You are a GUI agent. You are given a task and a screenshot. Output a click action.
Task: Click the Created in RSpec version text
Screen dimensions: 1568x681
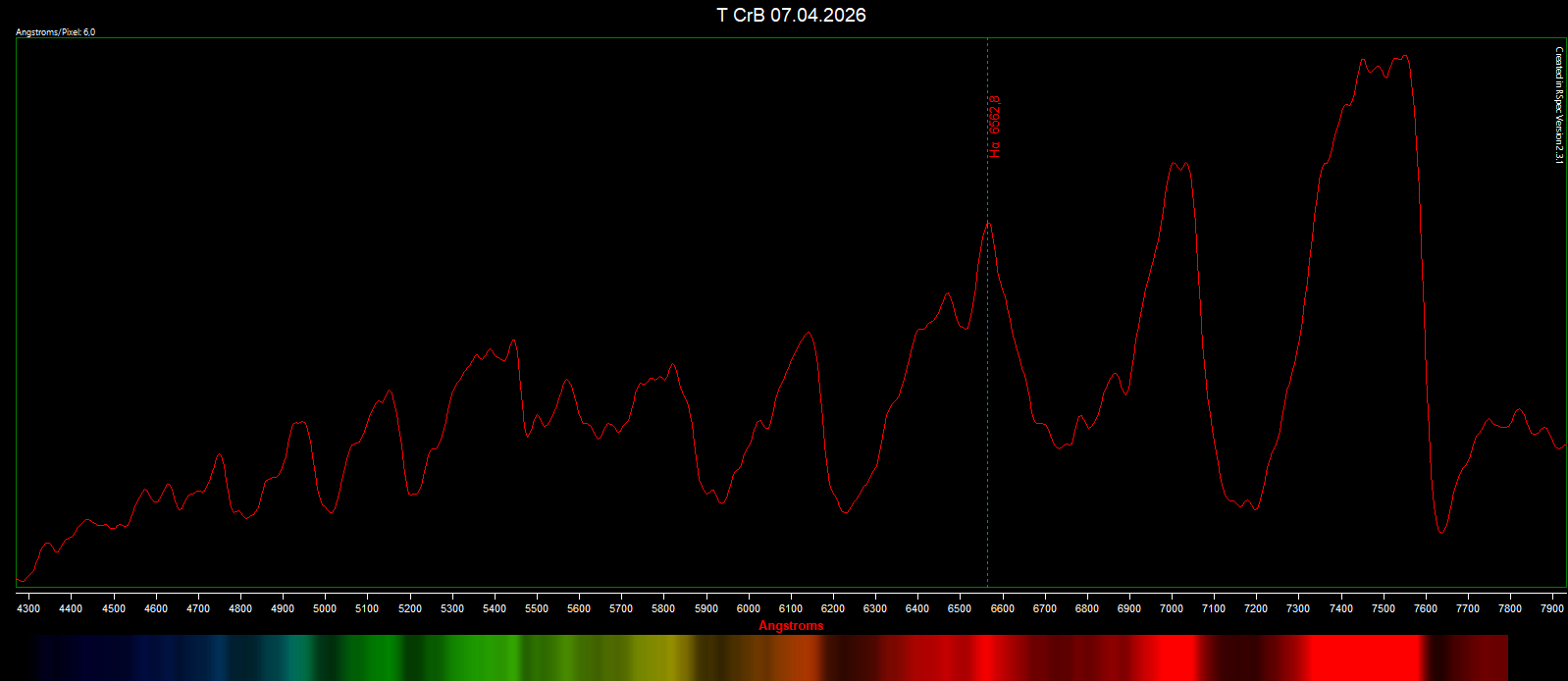coord(1558,106)
